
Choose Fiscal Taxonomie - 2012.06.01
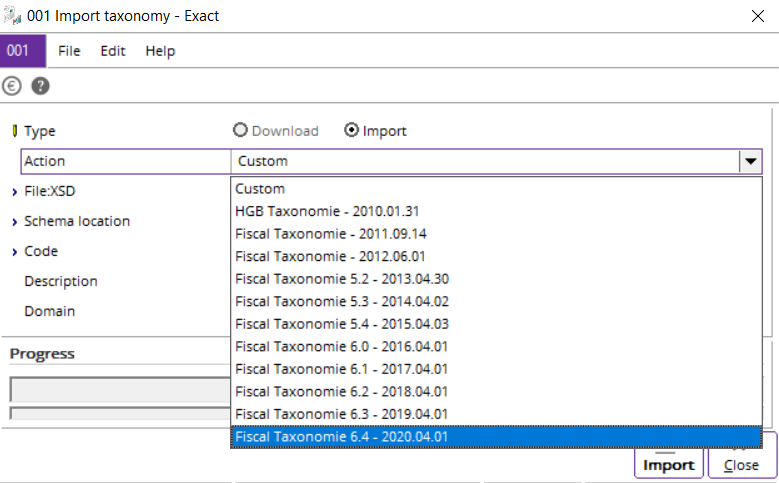(496, 256)
